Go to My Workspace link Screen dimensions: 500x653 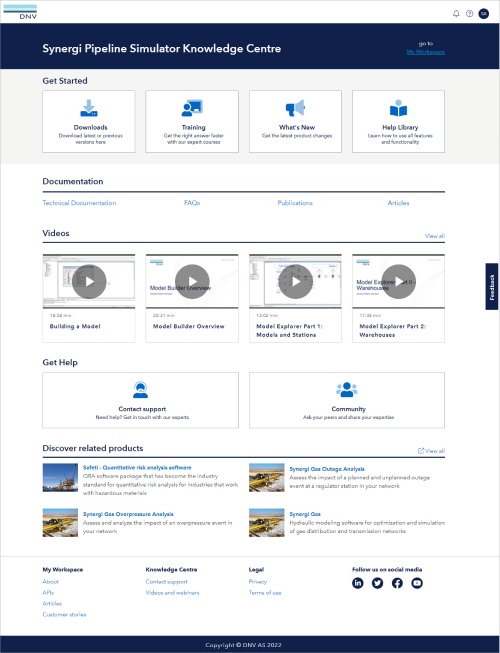(x=425, y=52)
